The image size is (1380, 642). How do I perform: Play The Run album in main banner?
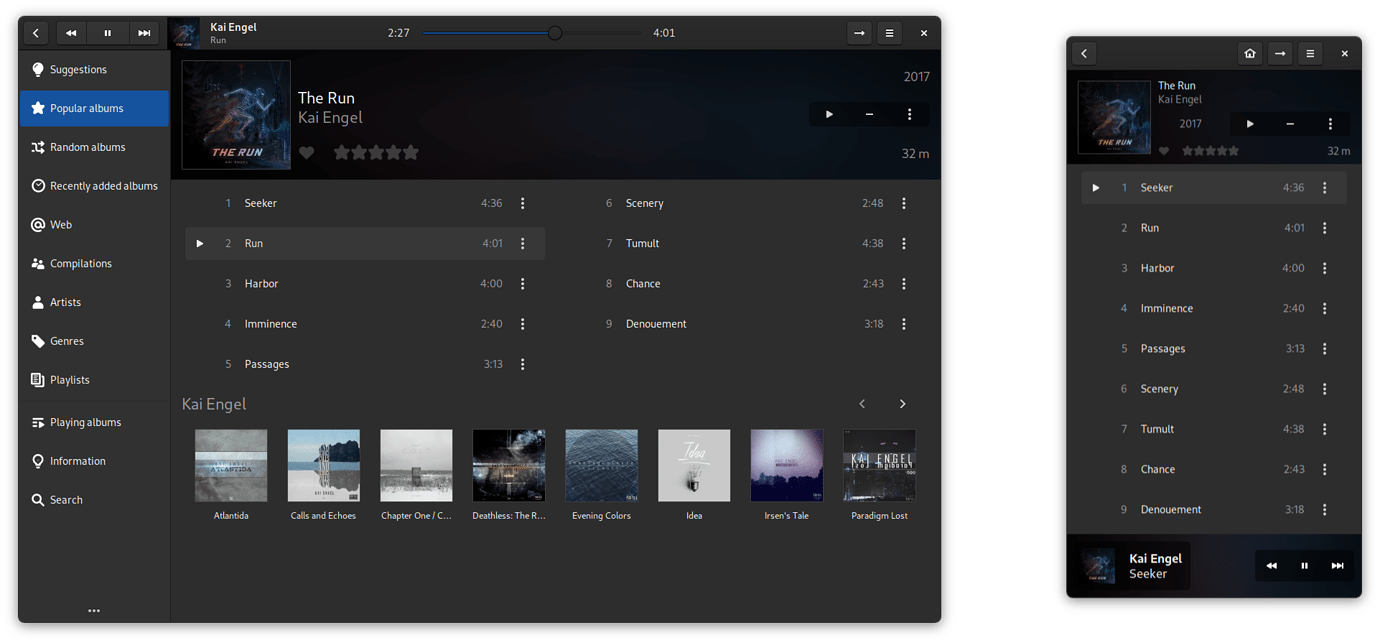pos(829,115)
